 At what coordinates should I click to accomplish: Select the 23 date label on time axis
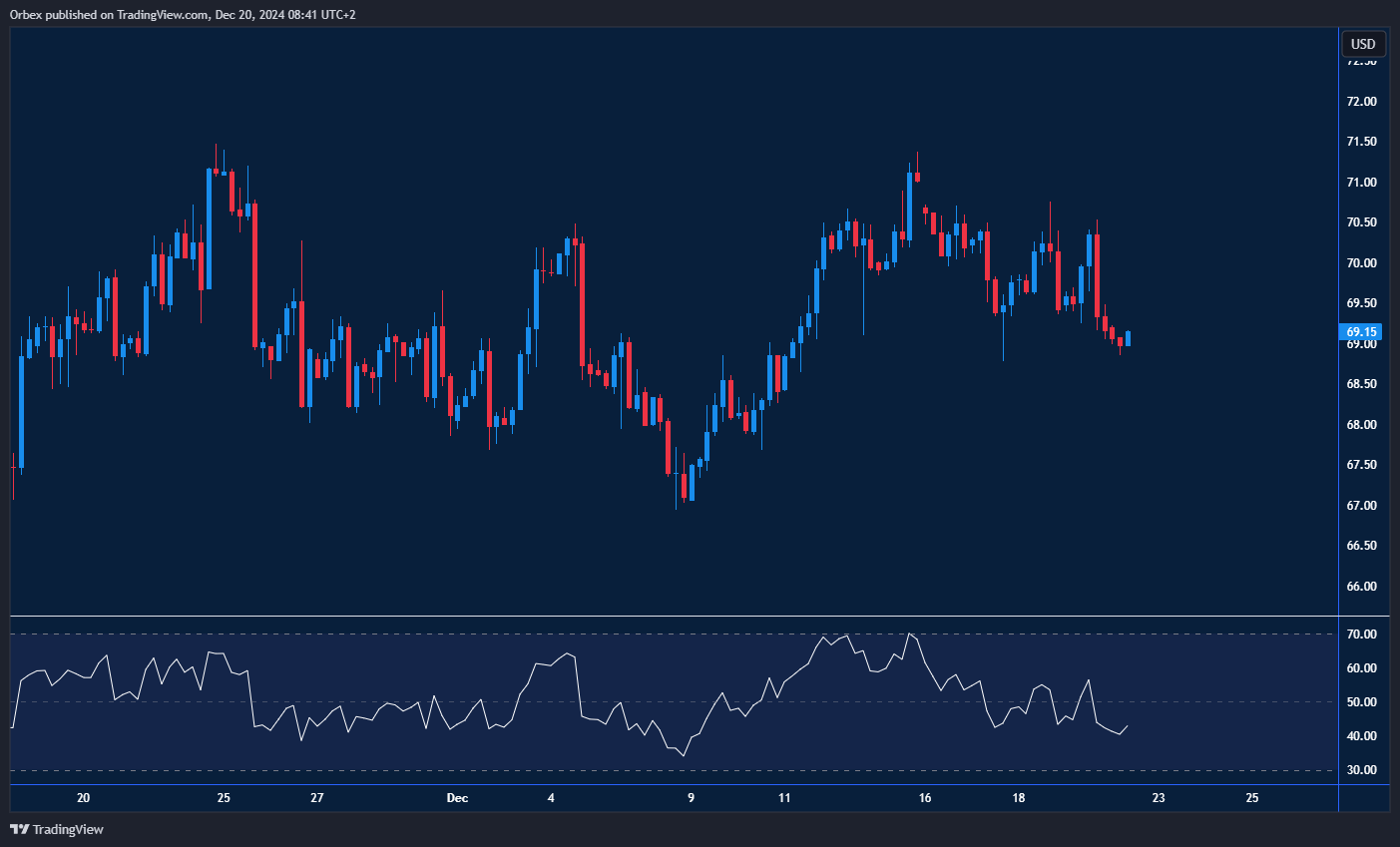(1159, 798)
